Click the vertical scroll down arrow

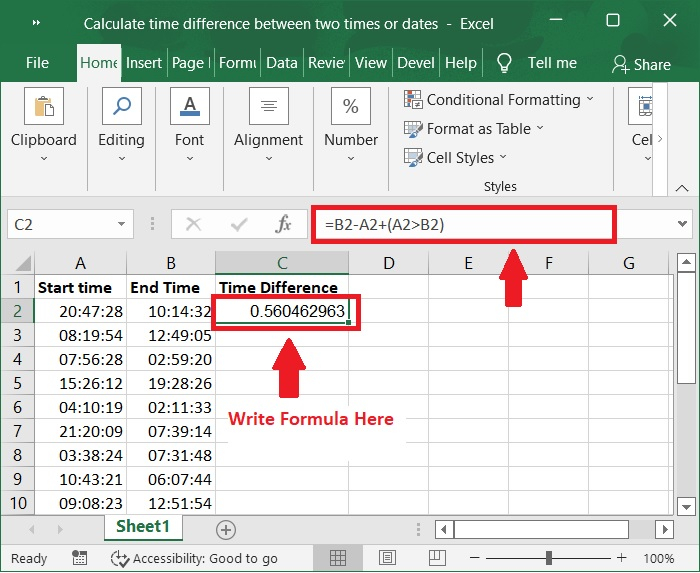coord(686,507)
